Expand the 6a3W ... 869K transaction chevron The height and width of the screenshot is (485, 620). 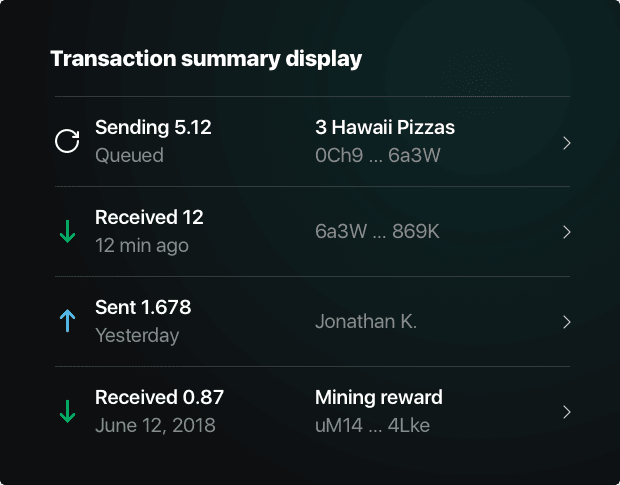pyautogui.click(x=567, y=232)
